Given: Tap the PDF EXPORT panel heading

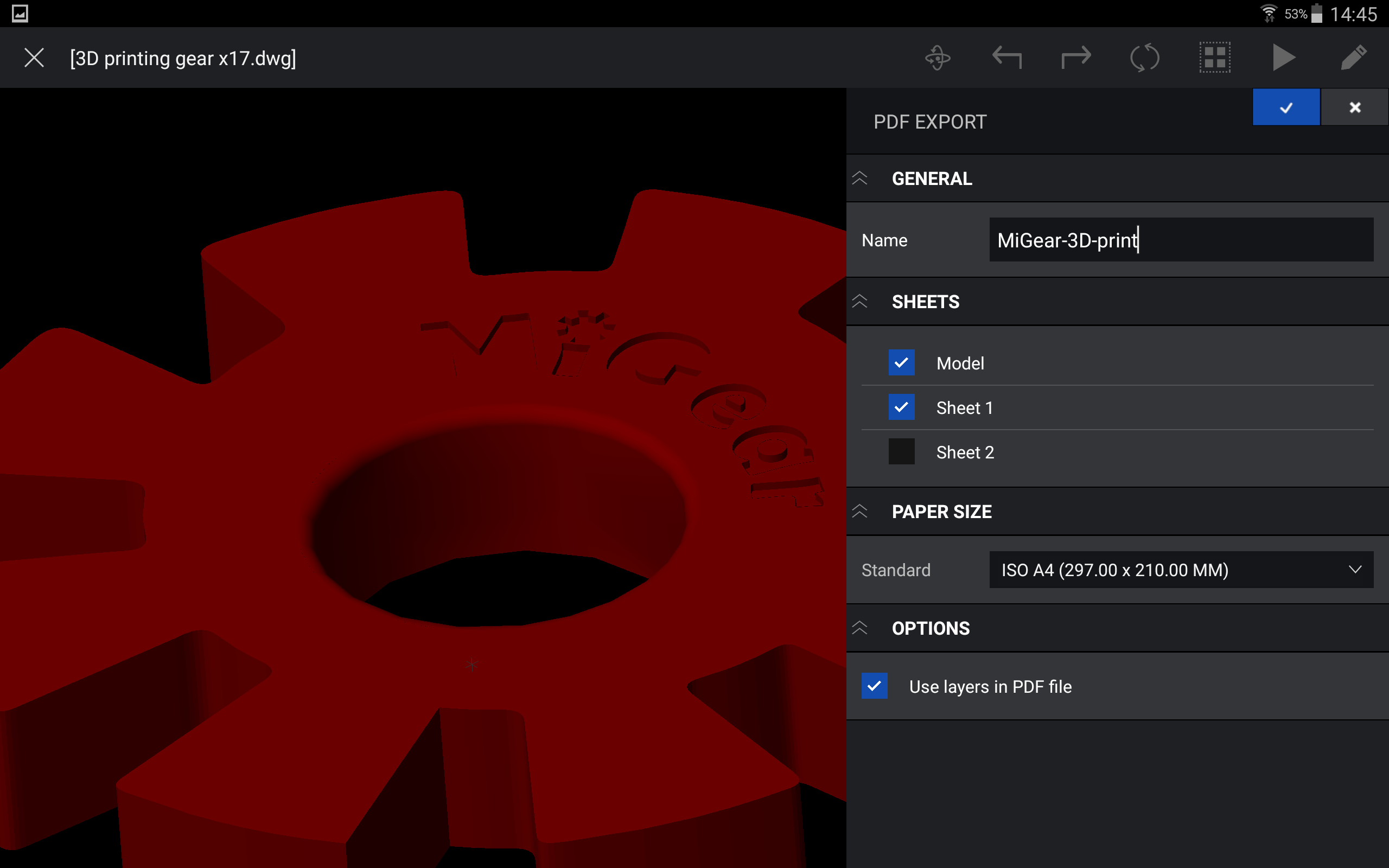Looking at the screenshot, I should pyautogui.click(x=930, y=122).
